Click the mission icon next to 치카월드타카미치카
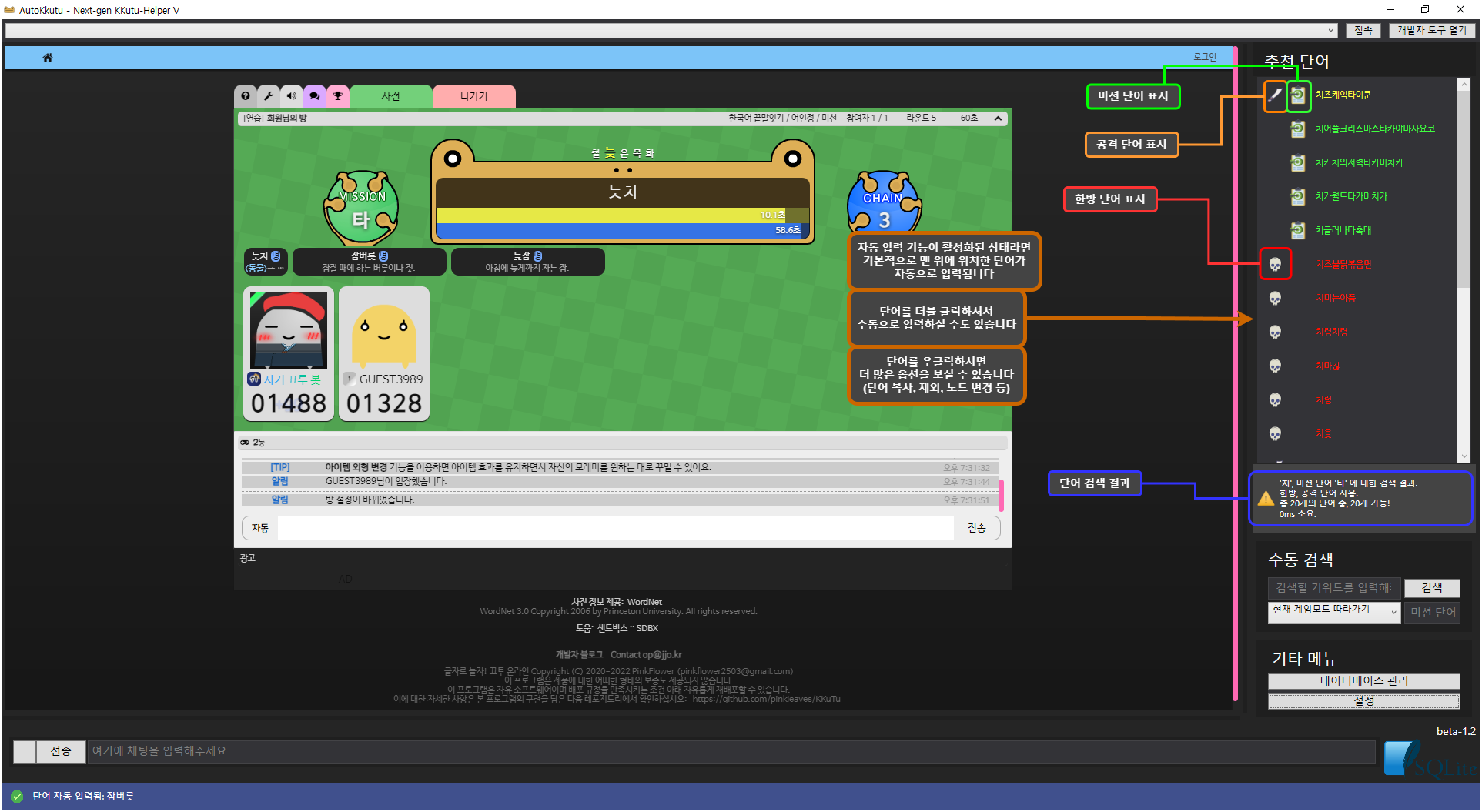Image resolution: width=1482 pixels, height=812 pixels. pyautogui.click(x=1298, y=197)
